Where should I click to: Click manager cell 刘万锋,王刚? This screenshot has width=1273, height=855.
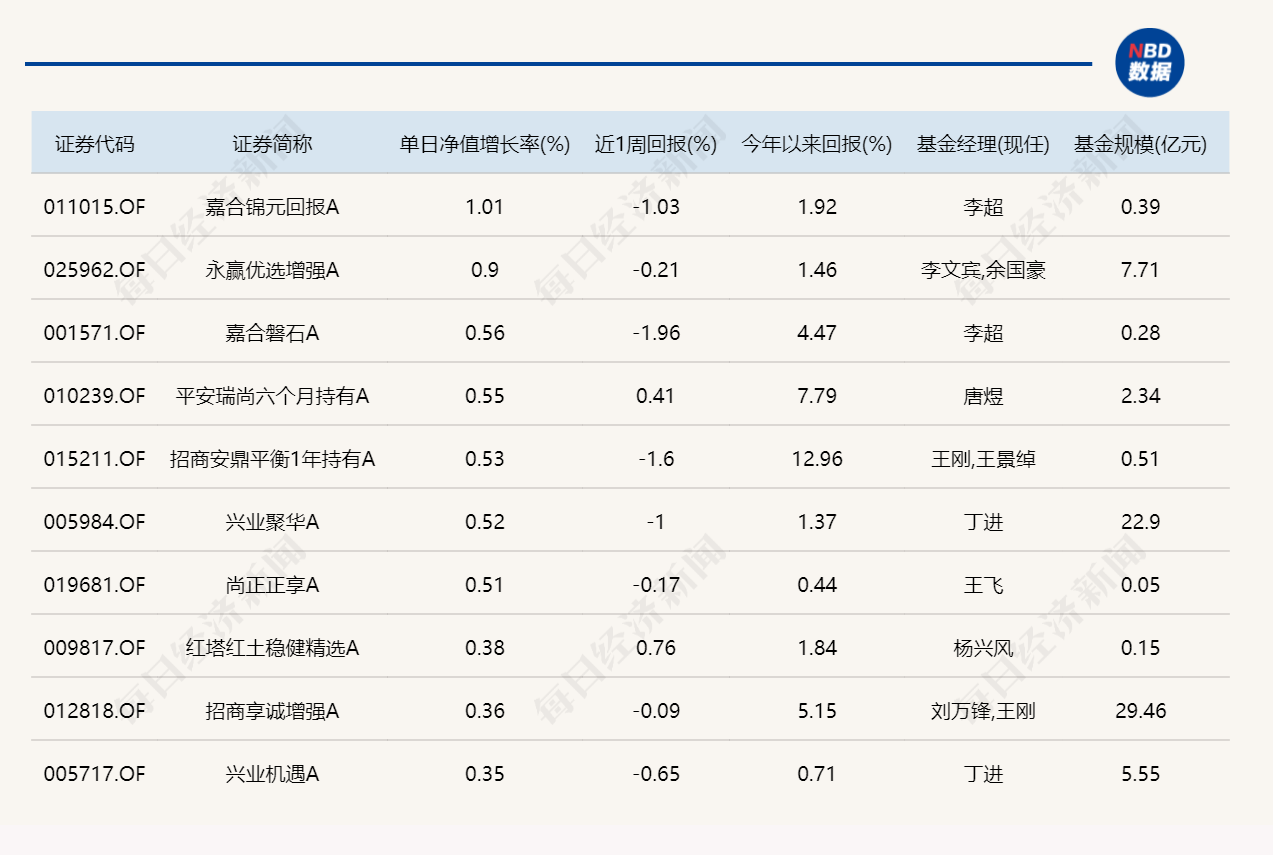[983, 711]
